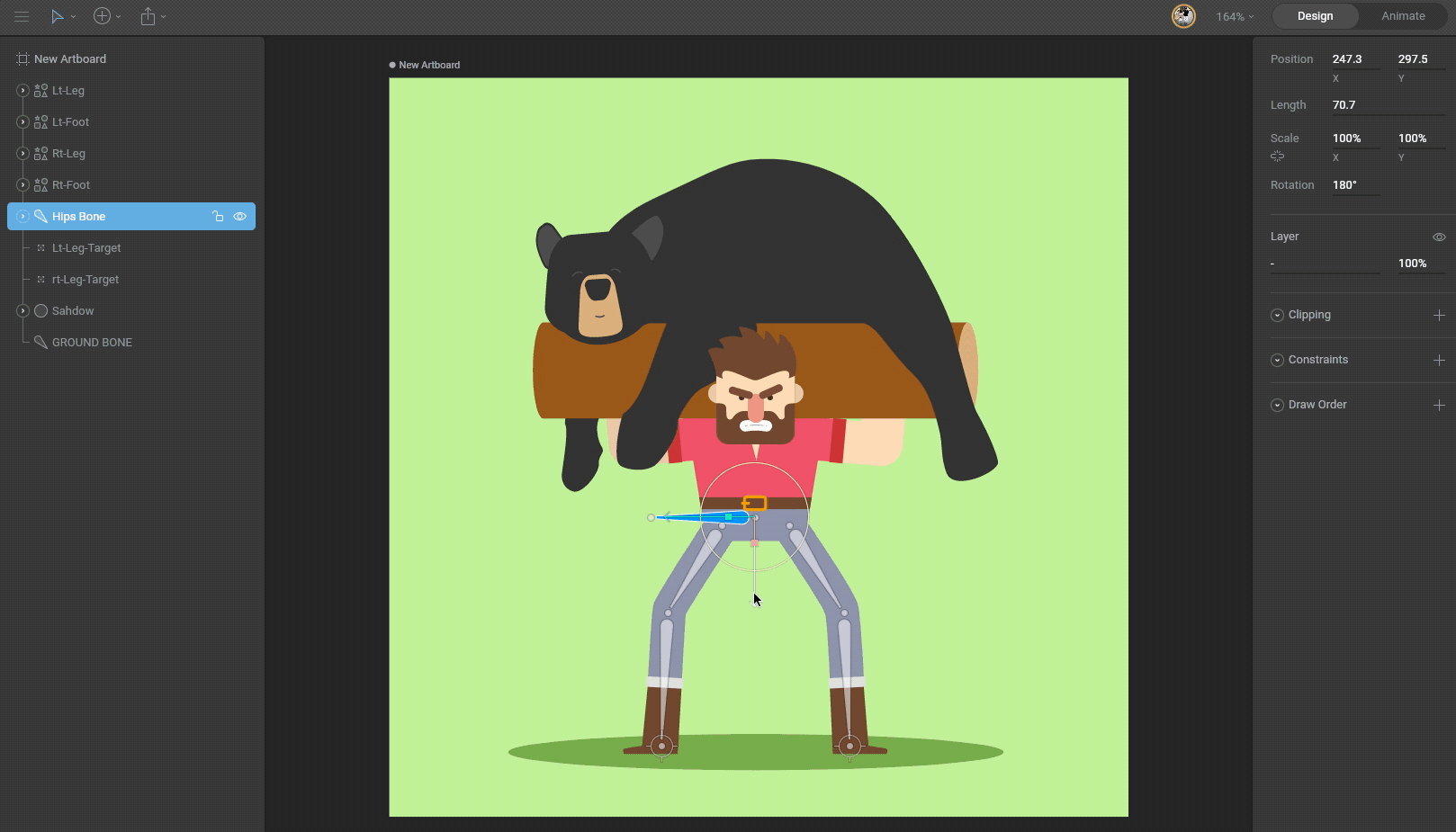Click the Layer opacity 100% field

pyautogui.click(x=1421, y=264)
